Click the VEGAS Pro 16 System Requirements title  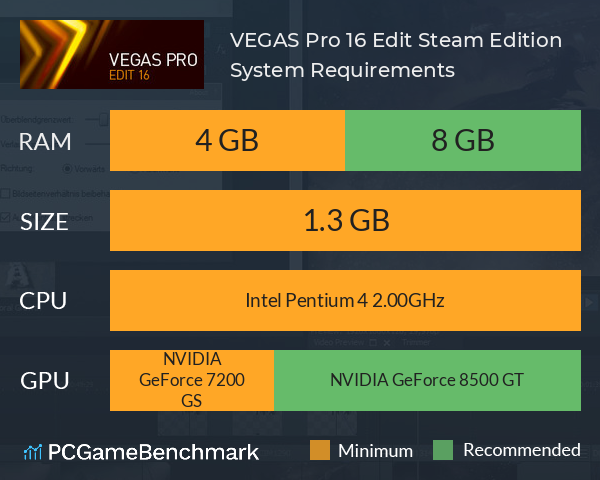pos(395,55)
